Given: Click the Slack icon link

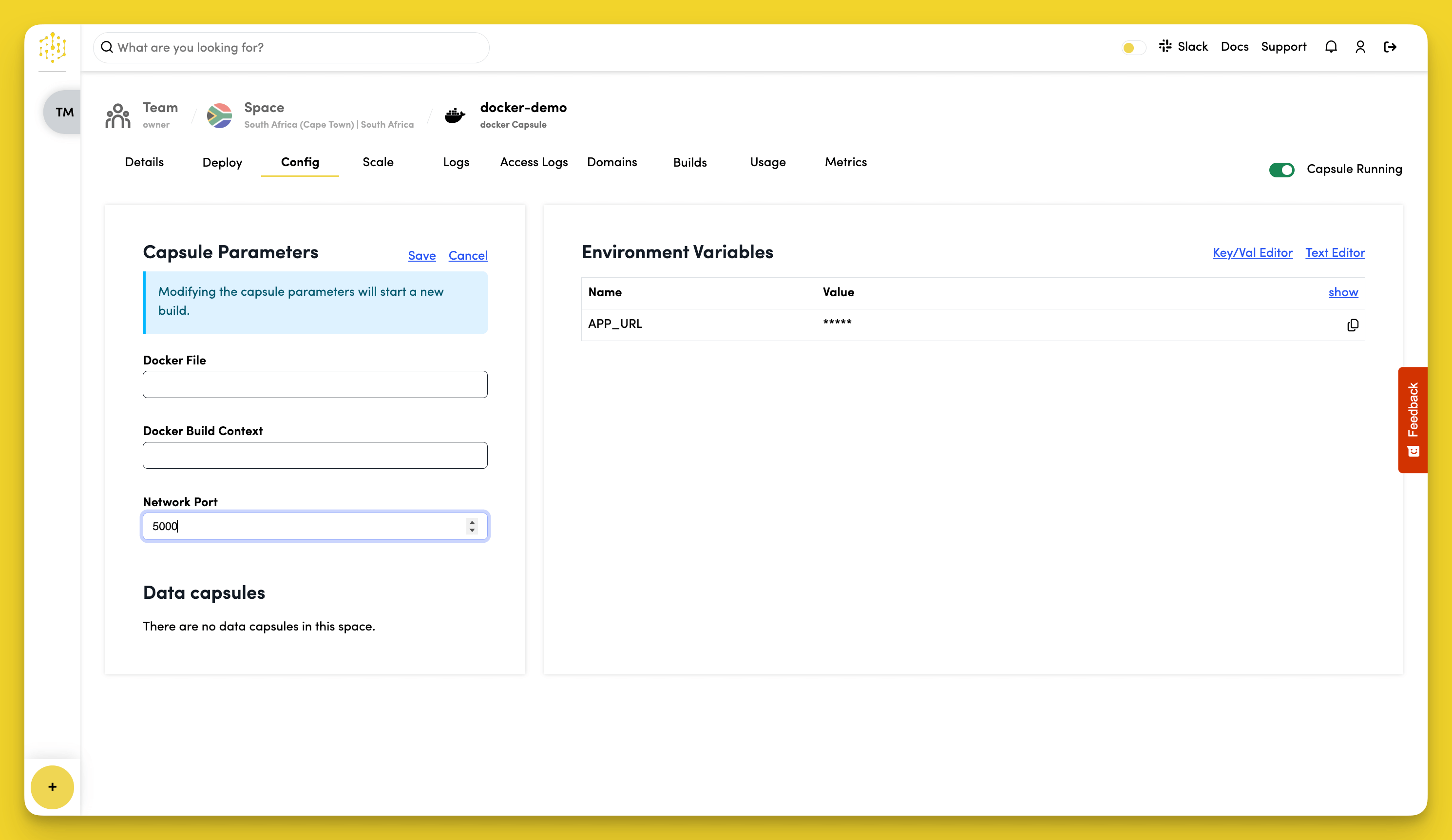Looking at the screenshot, I should coord(1184,47).
